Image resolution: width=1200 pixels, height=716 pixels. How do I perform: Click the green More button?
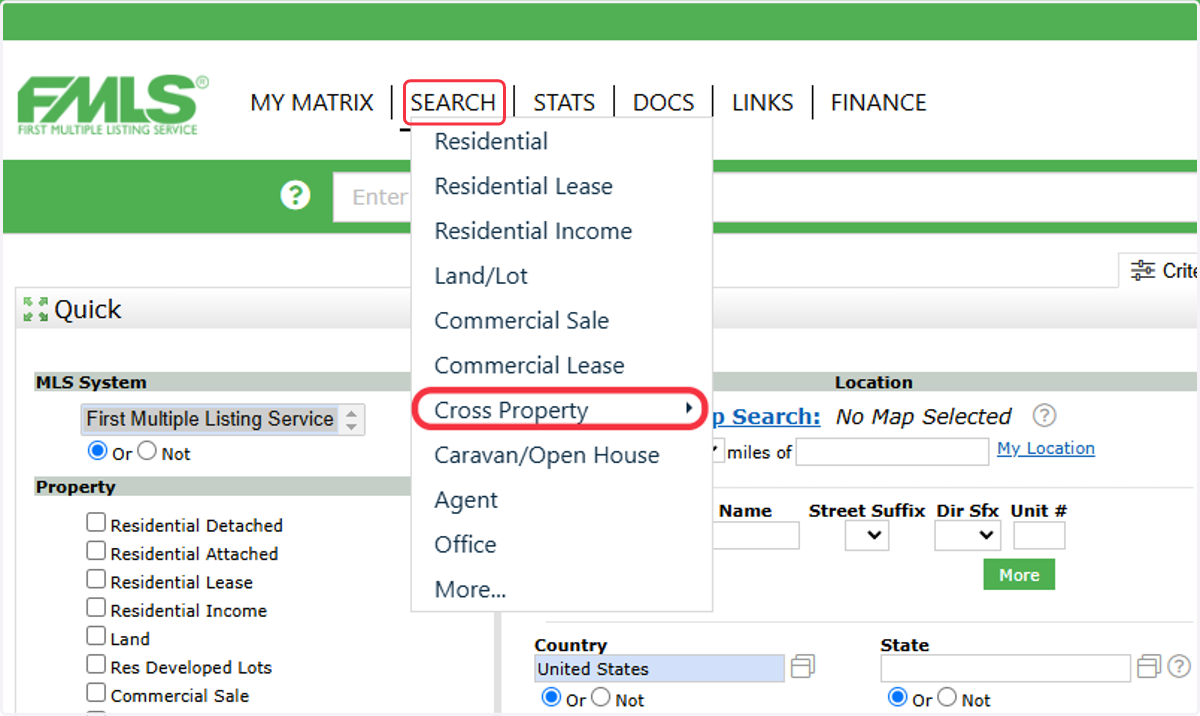(1019, 575)
